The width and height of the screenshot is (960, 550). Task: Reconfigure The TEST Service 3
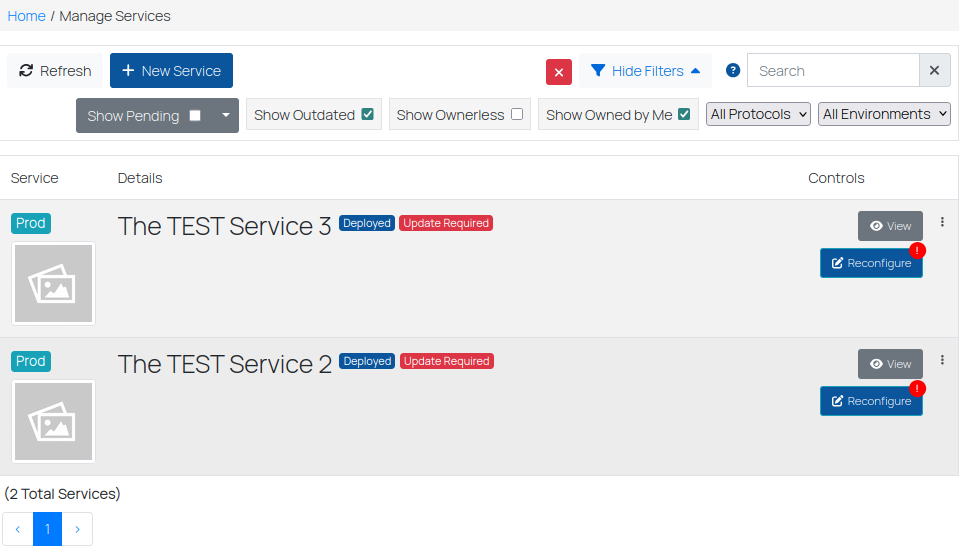pos(871,263)
